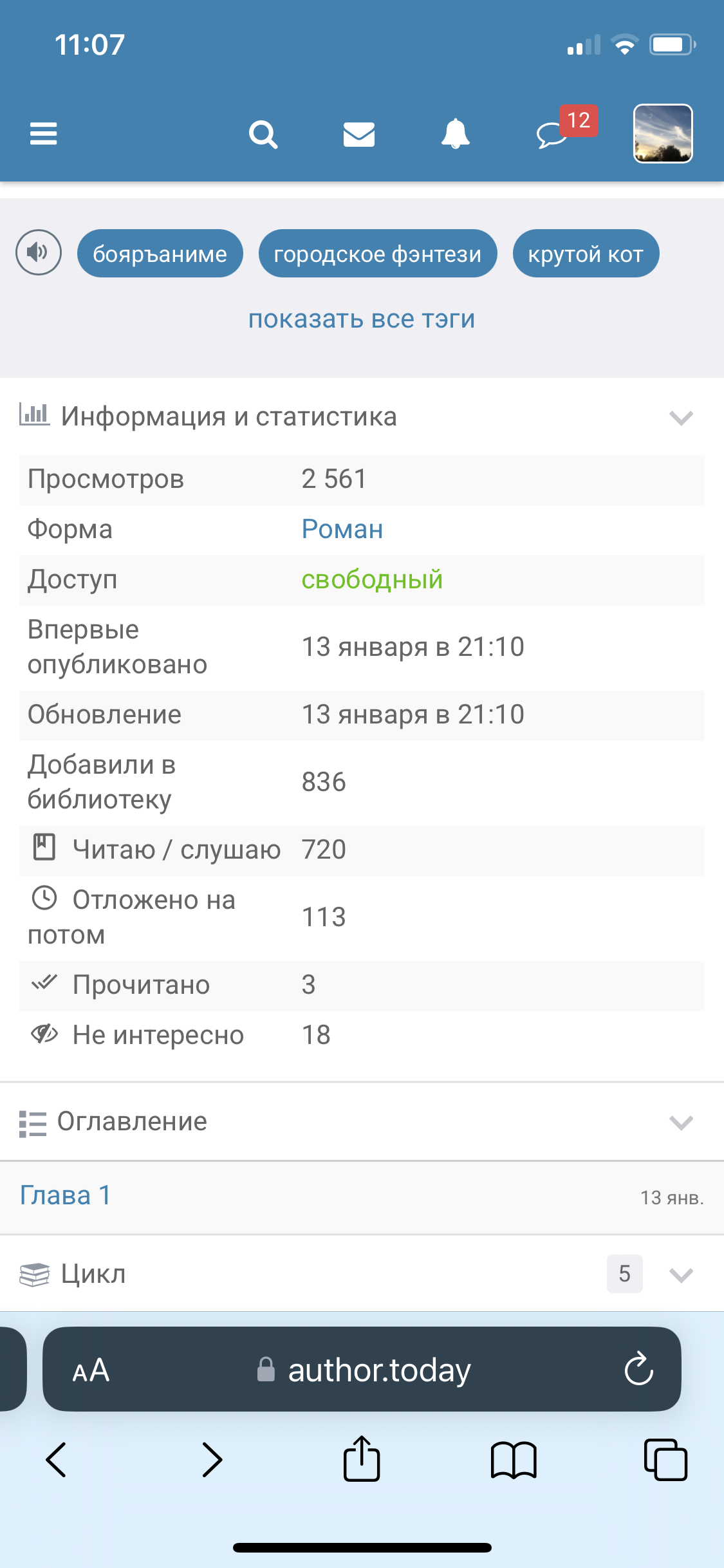Collapse Информация и статистика section
This screenshot has height=1568, width=724.
click(x=680, y=418)
